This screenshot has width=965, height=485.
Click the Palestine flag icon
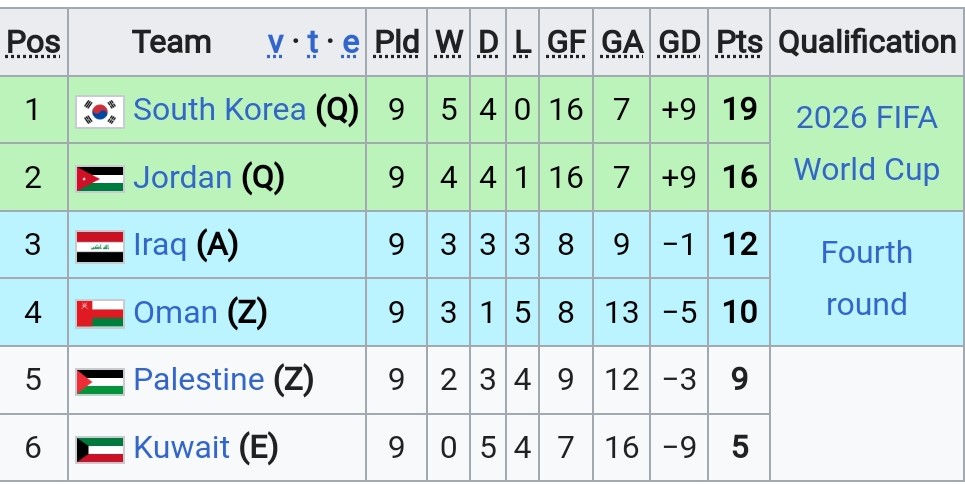[100, 381]
